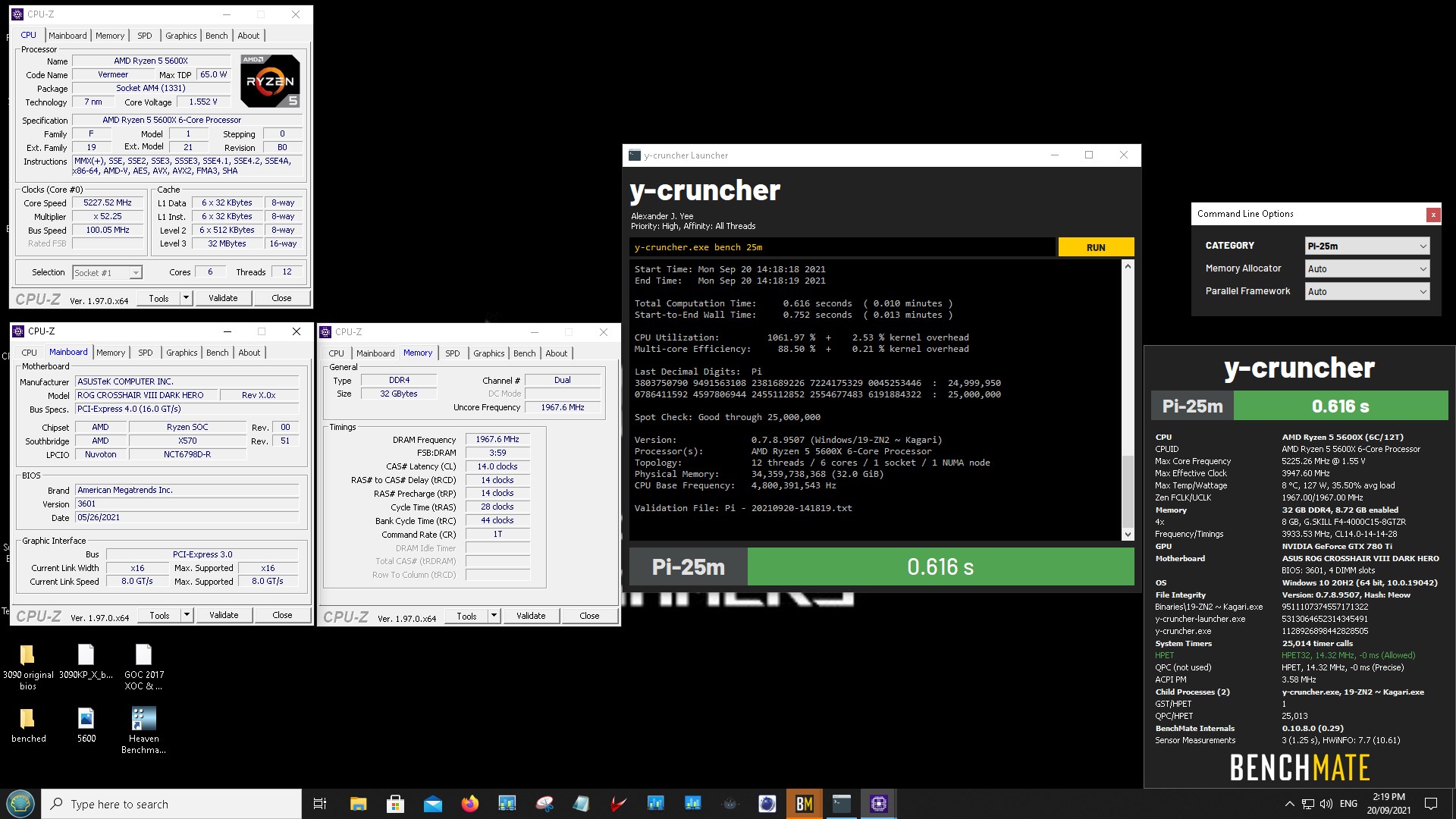Expand Tools arrow in CPU tab window
The width and height of the screenshot is (1456, 819).
(186, 298)
